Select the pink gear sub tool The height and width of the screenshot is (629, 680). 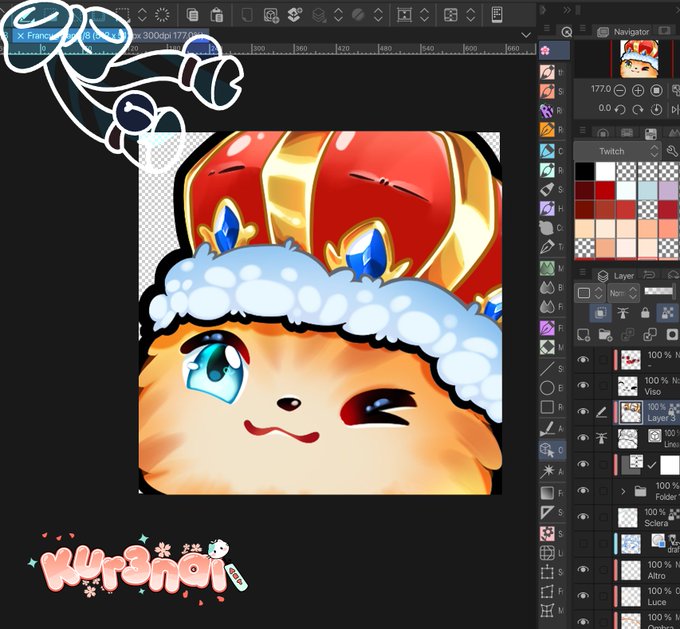click(547, 533)
